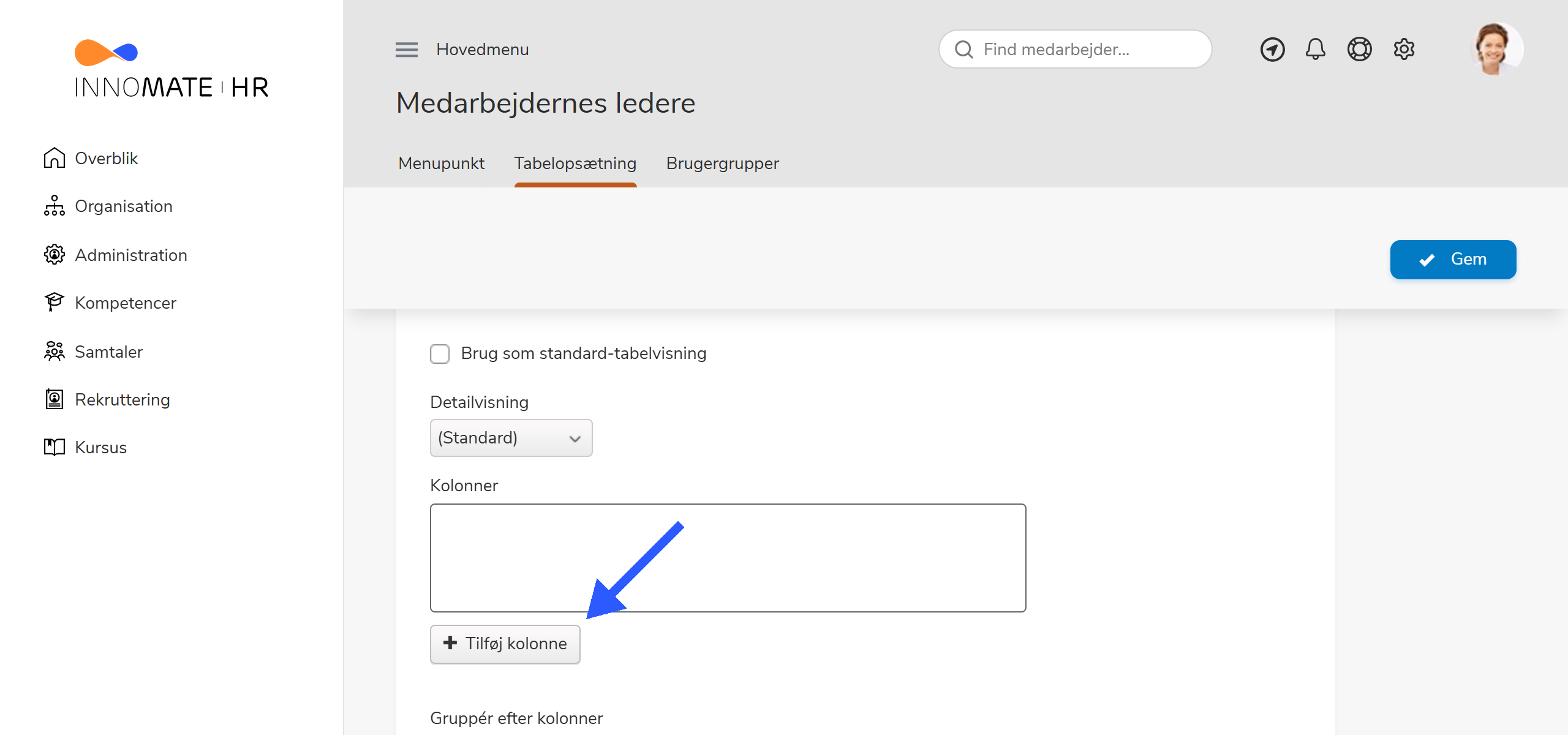1568x735 pixels.
Task: Click the Kursus book icon
Action: click(54, 447)
